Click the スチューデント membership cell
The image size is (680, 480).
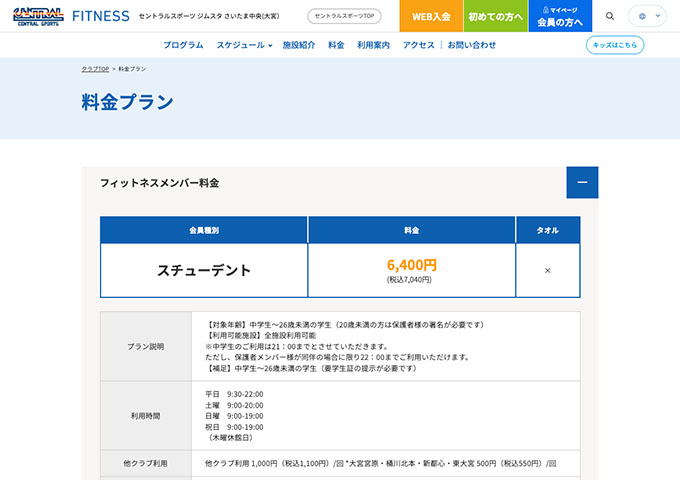(x=204, y=270)
